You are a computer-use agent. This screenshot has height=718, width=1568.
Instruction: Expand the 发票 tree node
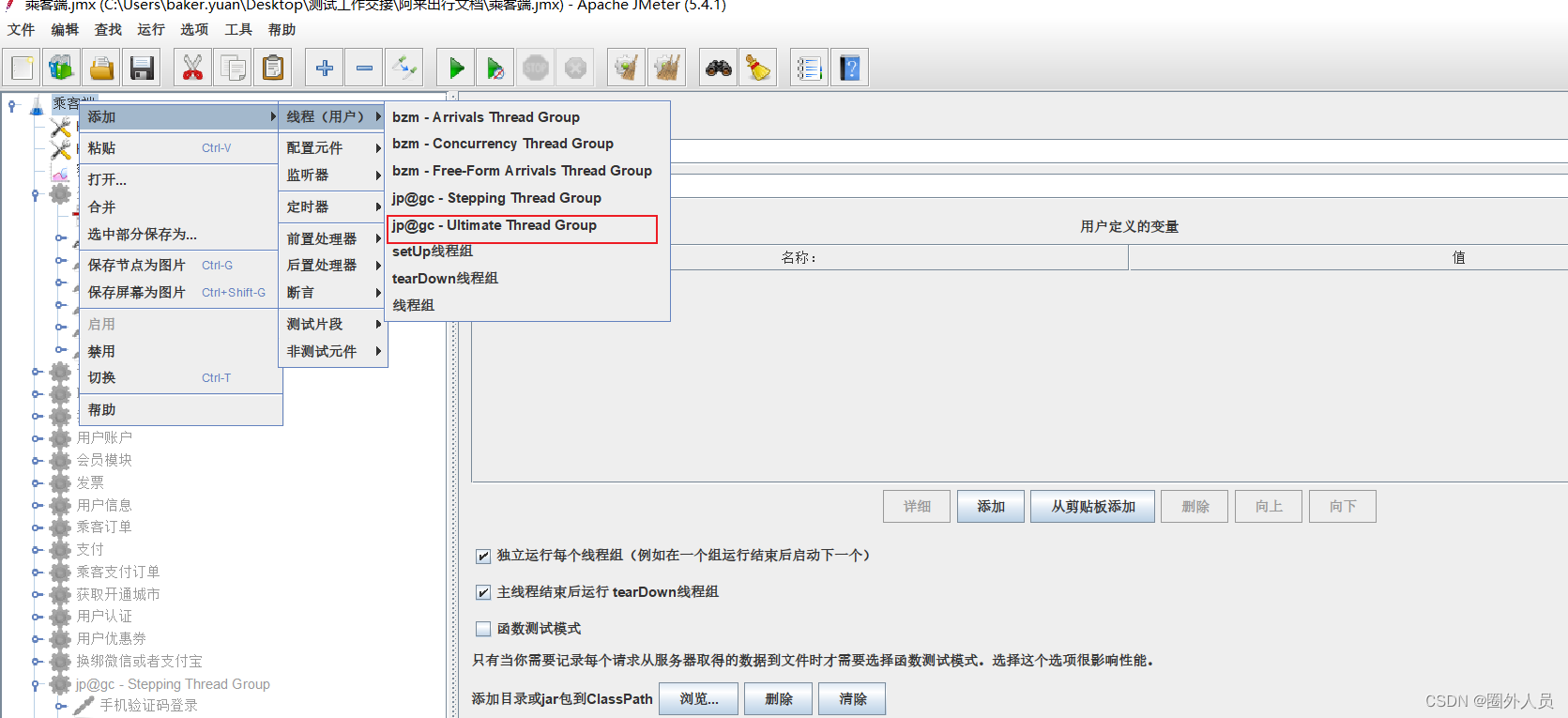click(x=38, y=483)
